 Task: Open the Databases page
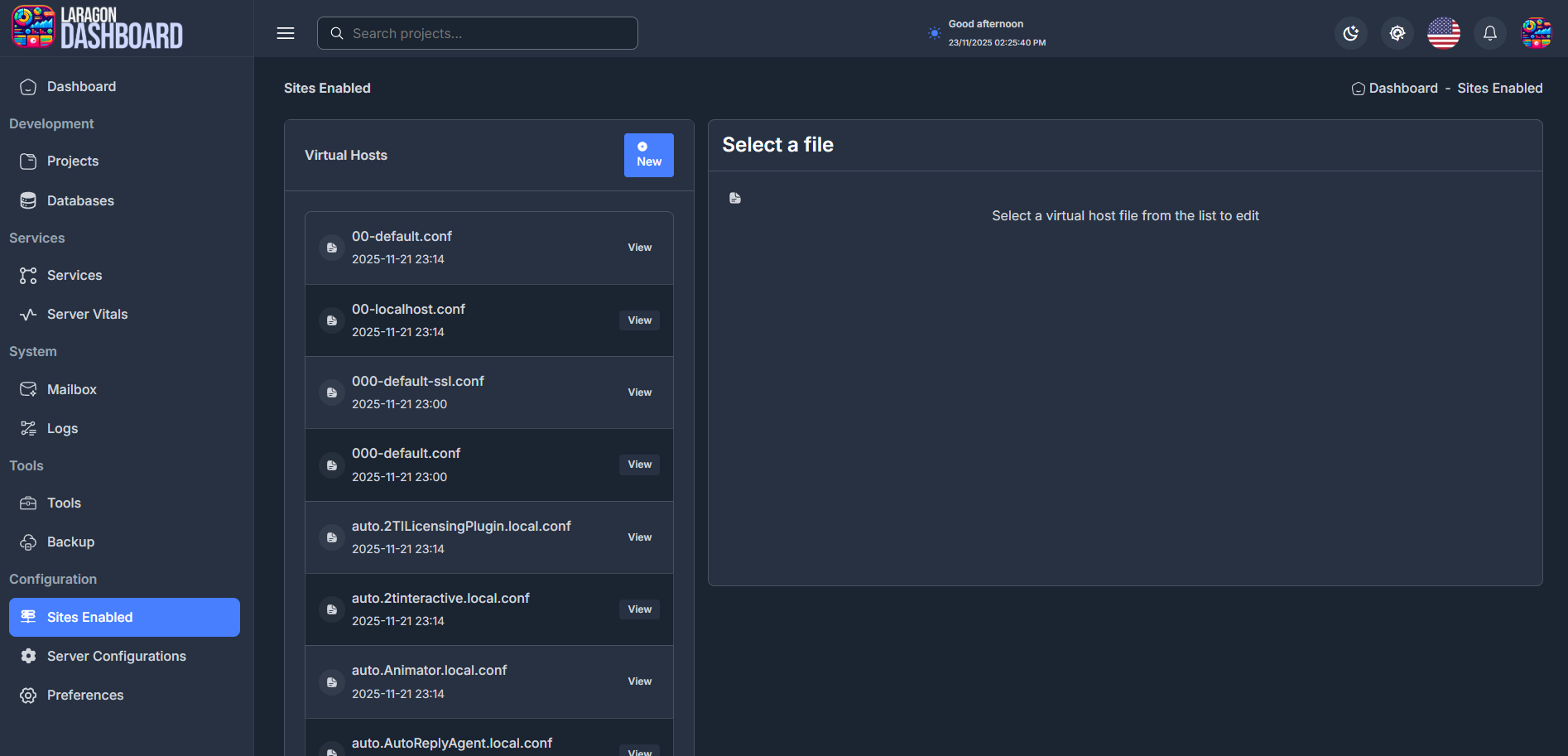point(80,200)
